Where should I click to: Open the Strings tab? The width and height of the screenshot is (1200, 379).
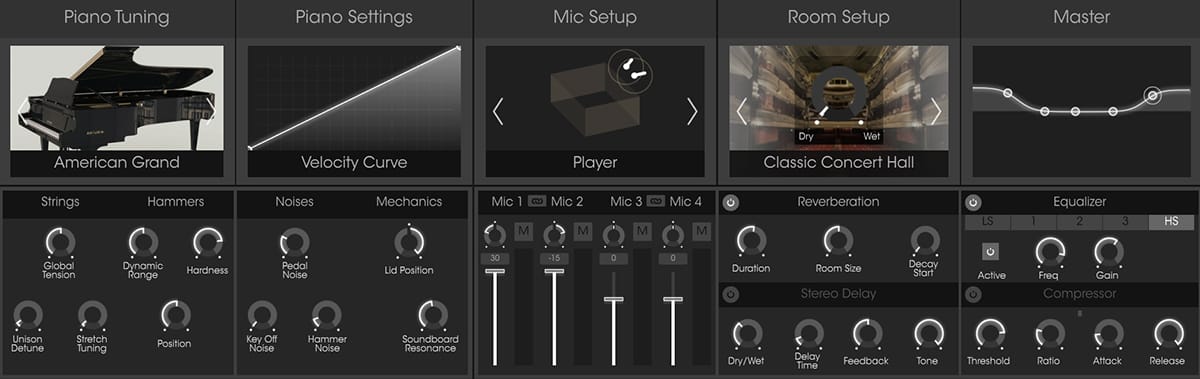point(60,202)
